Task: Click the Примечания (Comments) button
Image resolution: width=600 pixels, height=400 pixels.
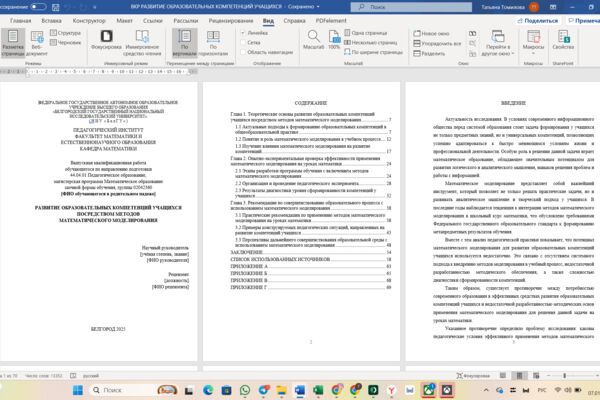Action: [583, 21]
